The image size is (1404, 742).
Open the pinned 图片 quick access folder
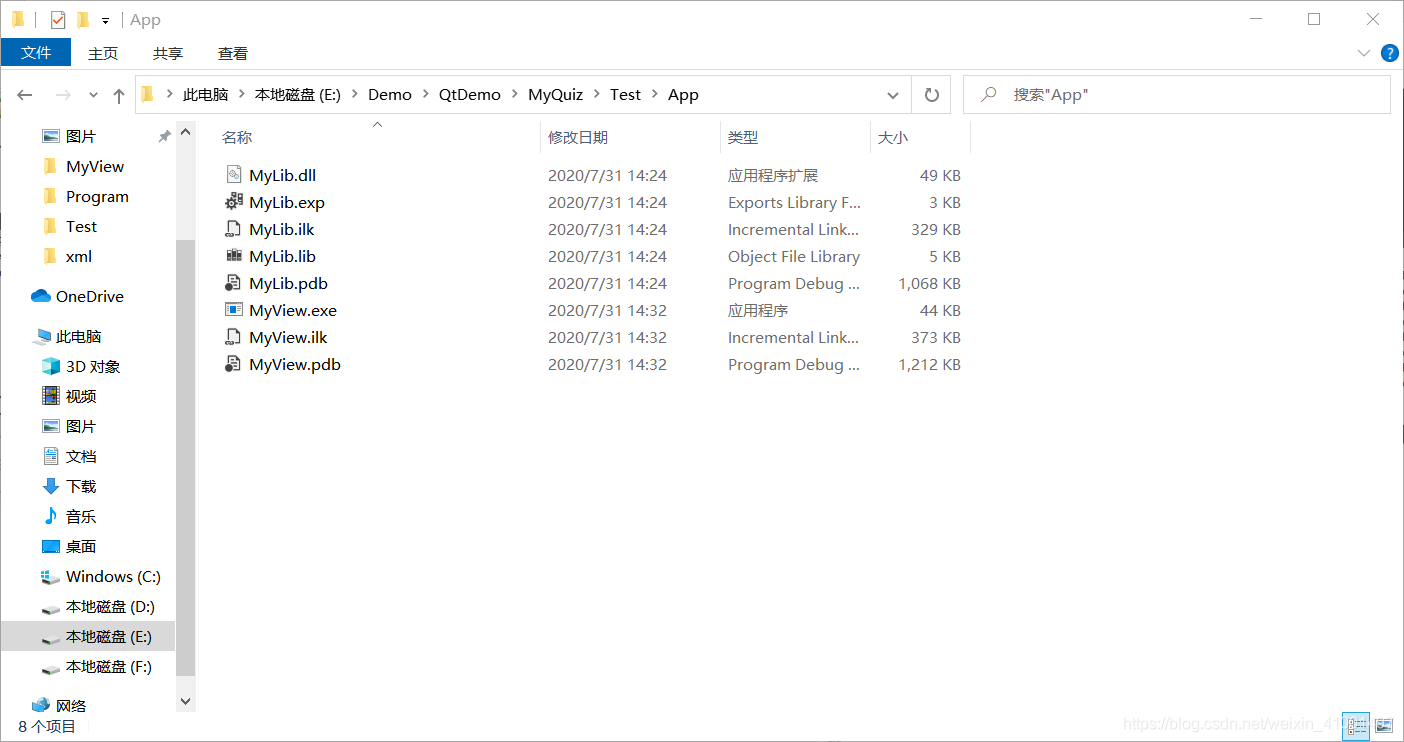coord(69,136)
